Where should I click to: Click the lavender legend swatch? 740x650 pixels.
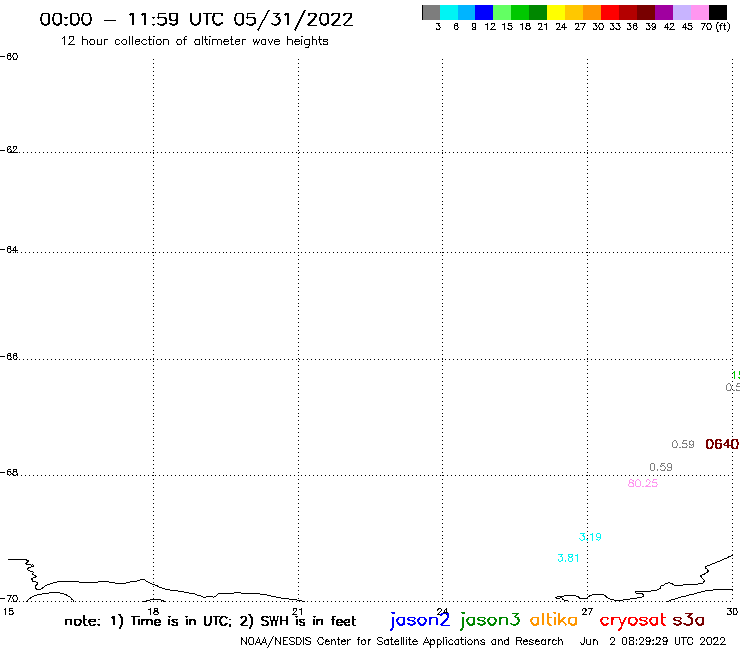(x=681, y=12)
